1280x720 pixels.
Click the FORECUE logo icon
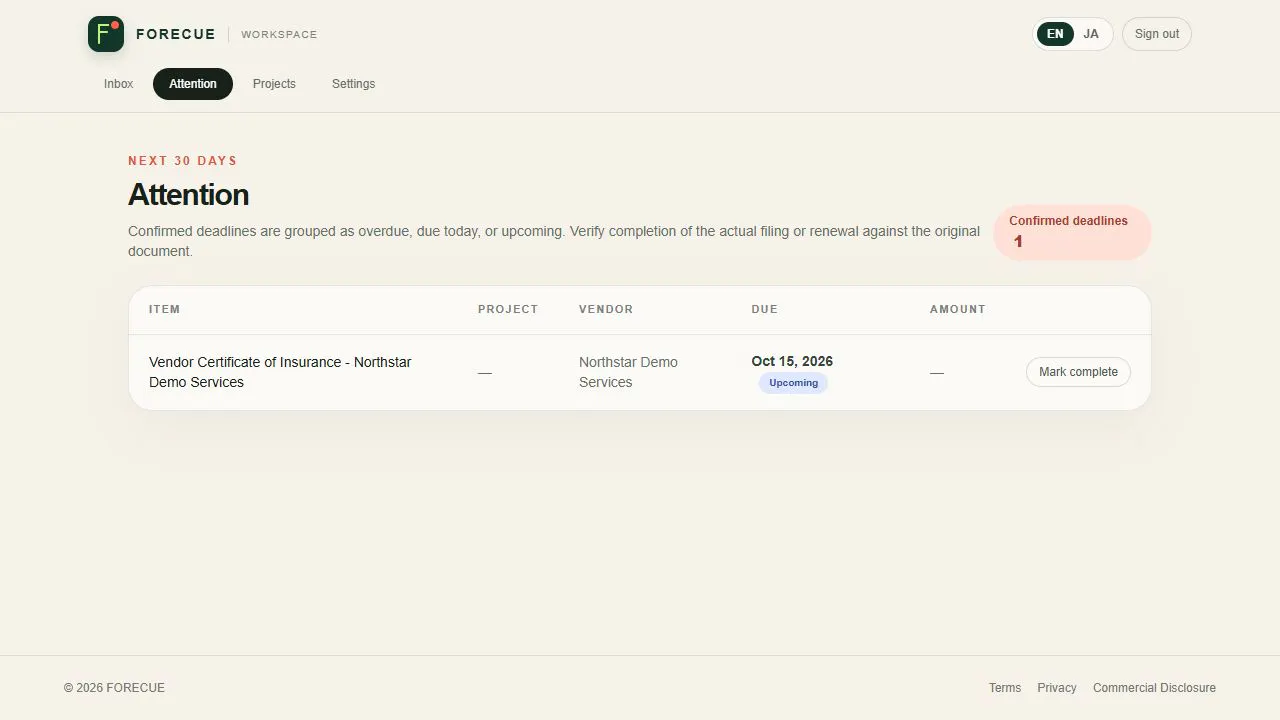(106, 34)
